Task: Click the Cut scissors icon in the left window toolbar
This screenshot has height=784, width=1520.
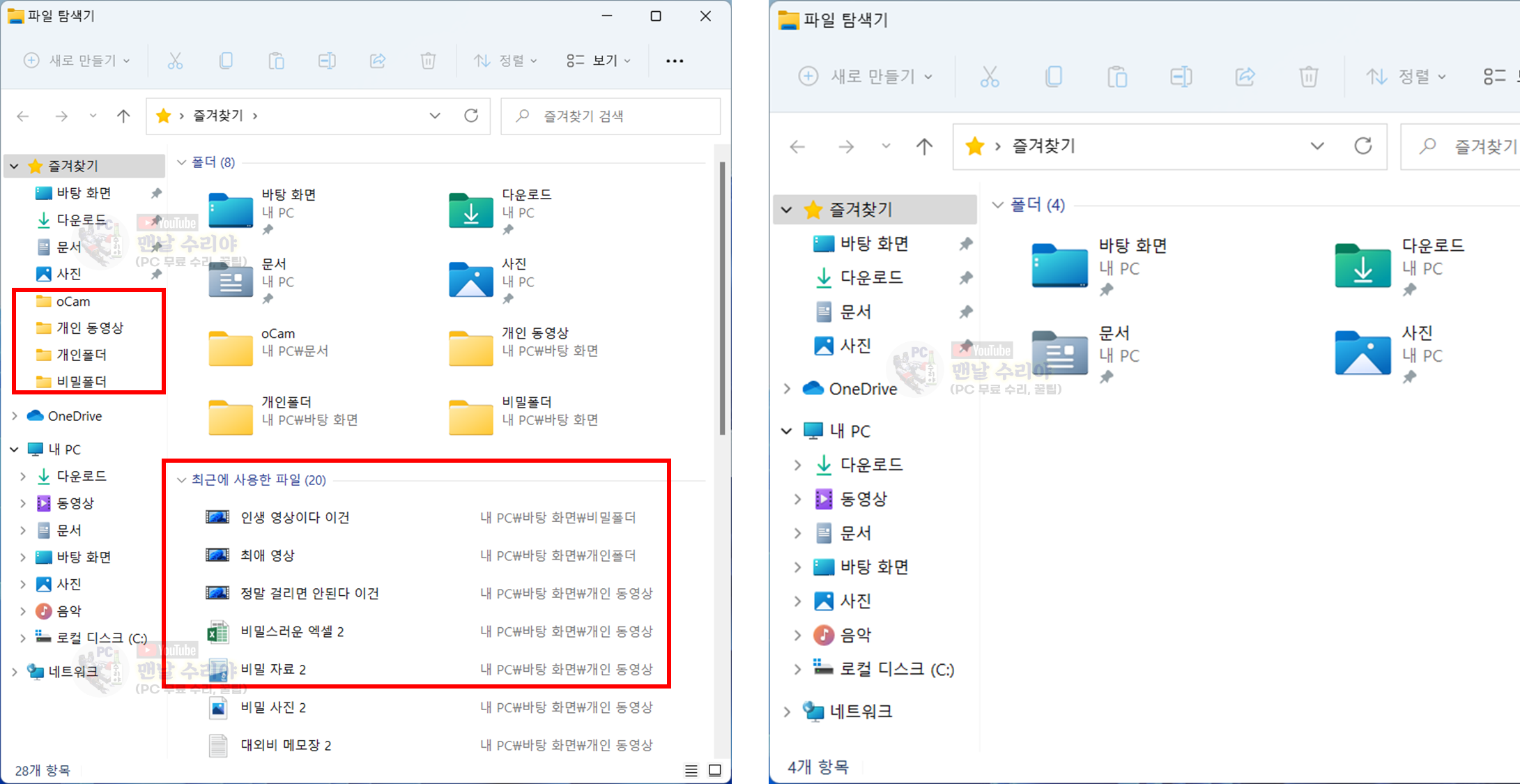Action: pos(175,61)
